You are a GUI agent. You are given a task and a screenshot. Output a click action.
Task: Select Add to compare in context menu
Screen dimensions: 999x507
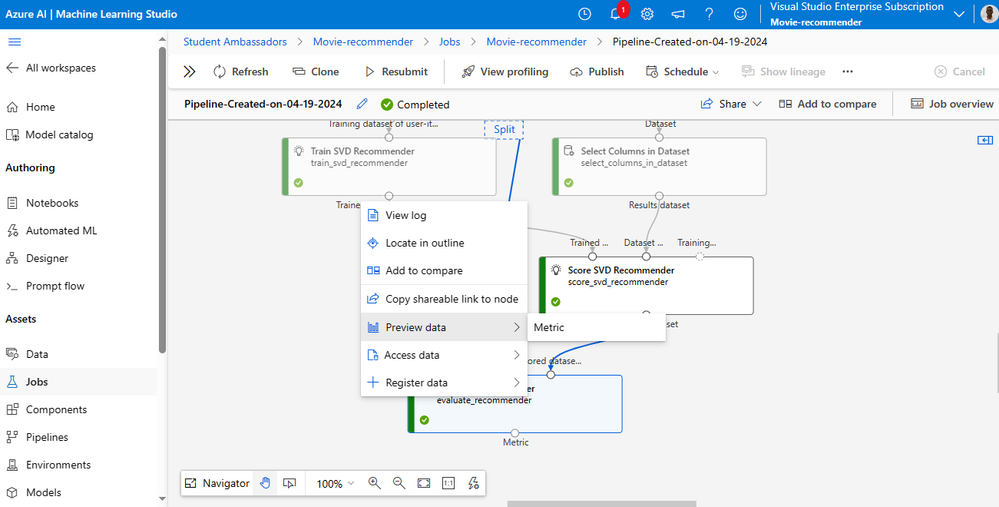[x=444, y=271]
